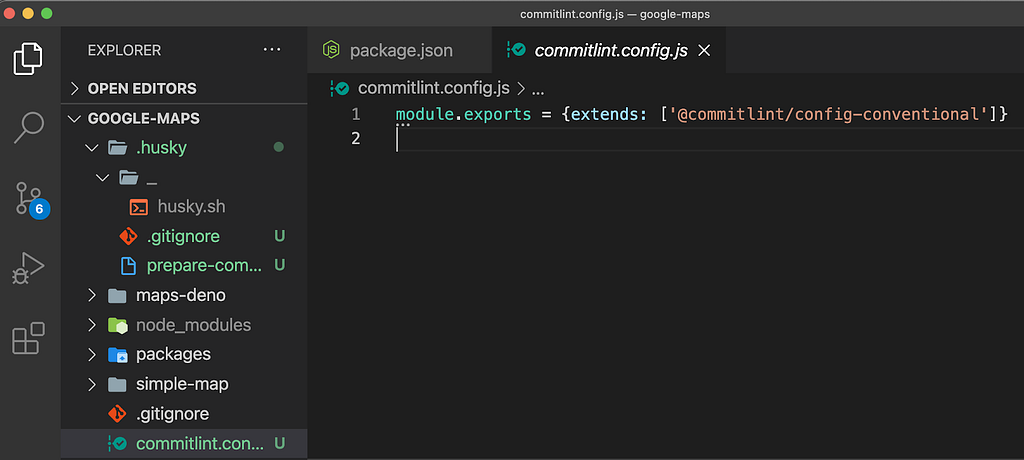This screenshot has width=1024, height=460.
Task: Click git icon of .husky .gitignore
Action: 129,237
